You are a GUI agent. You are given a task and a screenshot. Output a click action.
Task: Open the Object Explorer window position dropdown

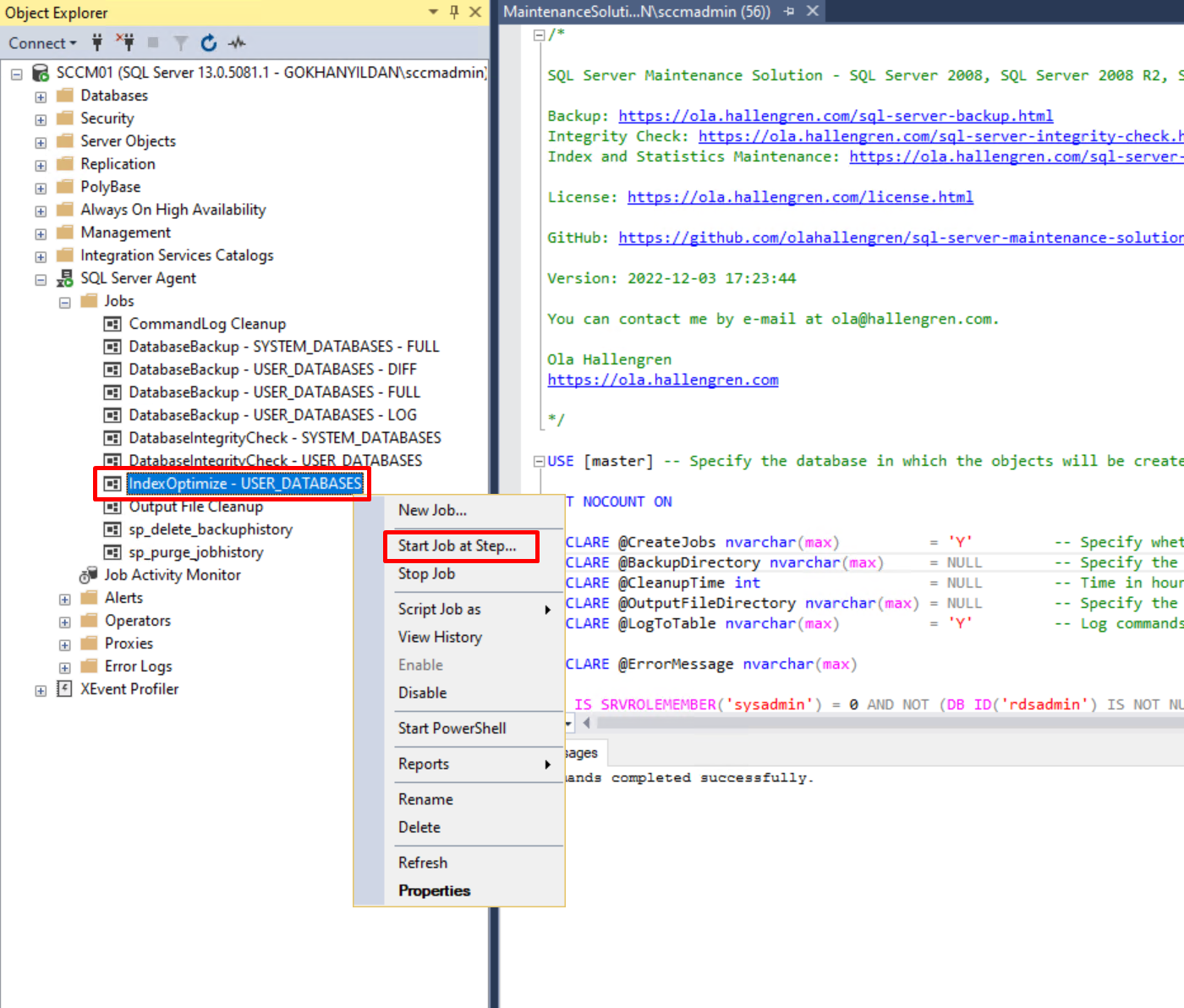click(433, 12)
